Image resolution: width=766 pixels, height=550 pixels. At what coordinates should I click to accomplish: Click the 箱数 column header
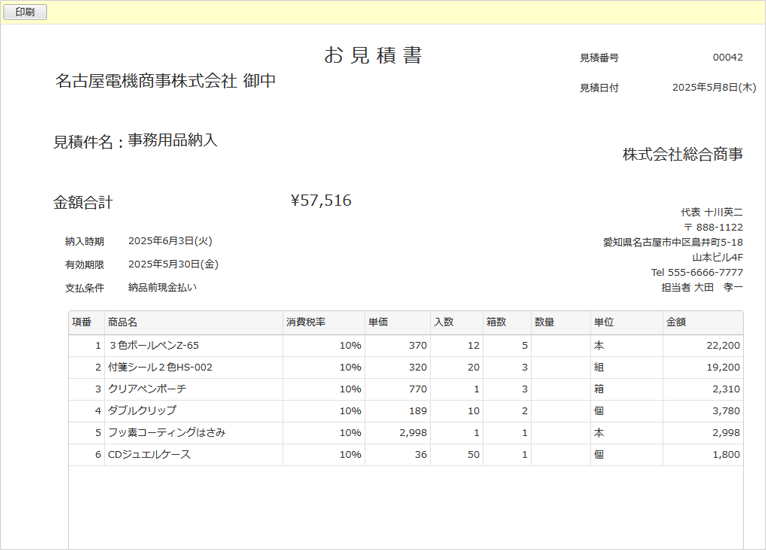pyautogui.click(x=496, y=322)
